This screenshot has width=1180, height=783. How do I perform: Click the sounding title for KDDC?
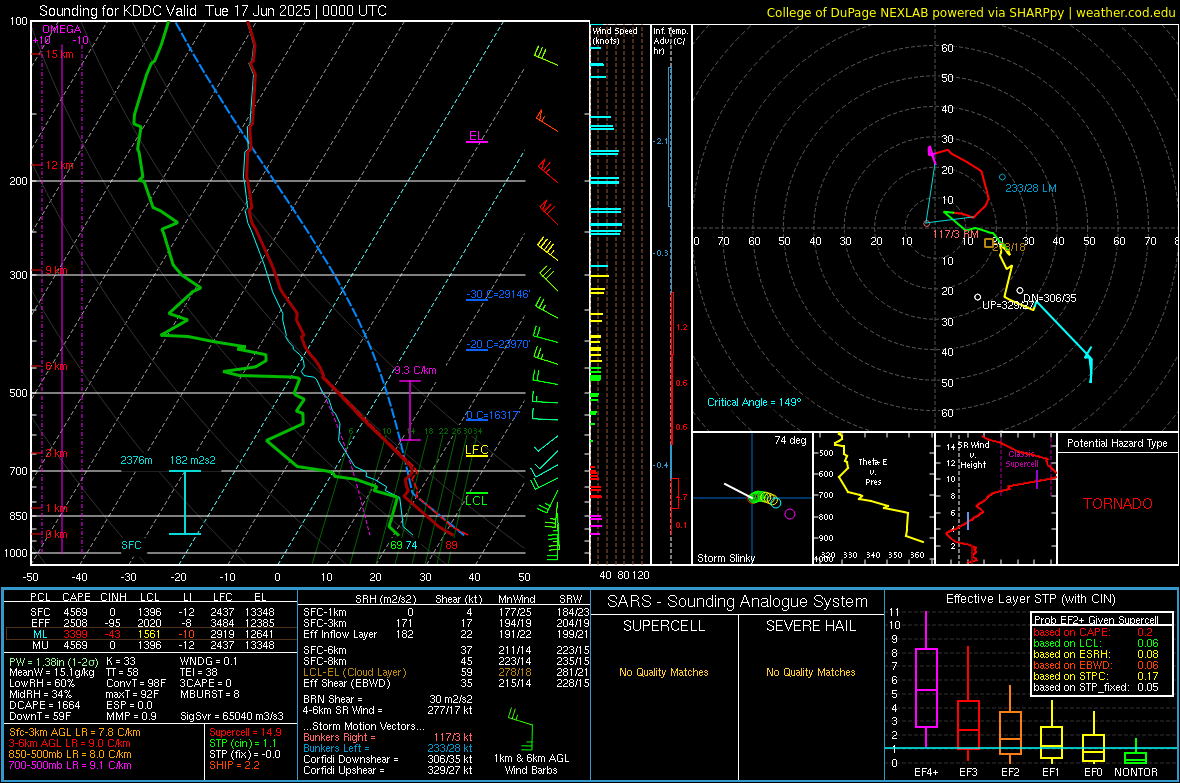pyautogui.click(x=213, y=11)
